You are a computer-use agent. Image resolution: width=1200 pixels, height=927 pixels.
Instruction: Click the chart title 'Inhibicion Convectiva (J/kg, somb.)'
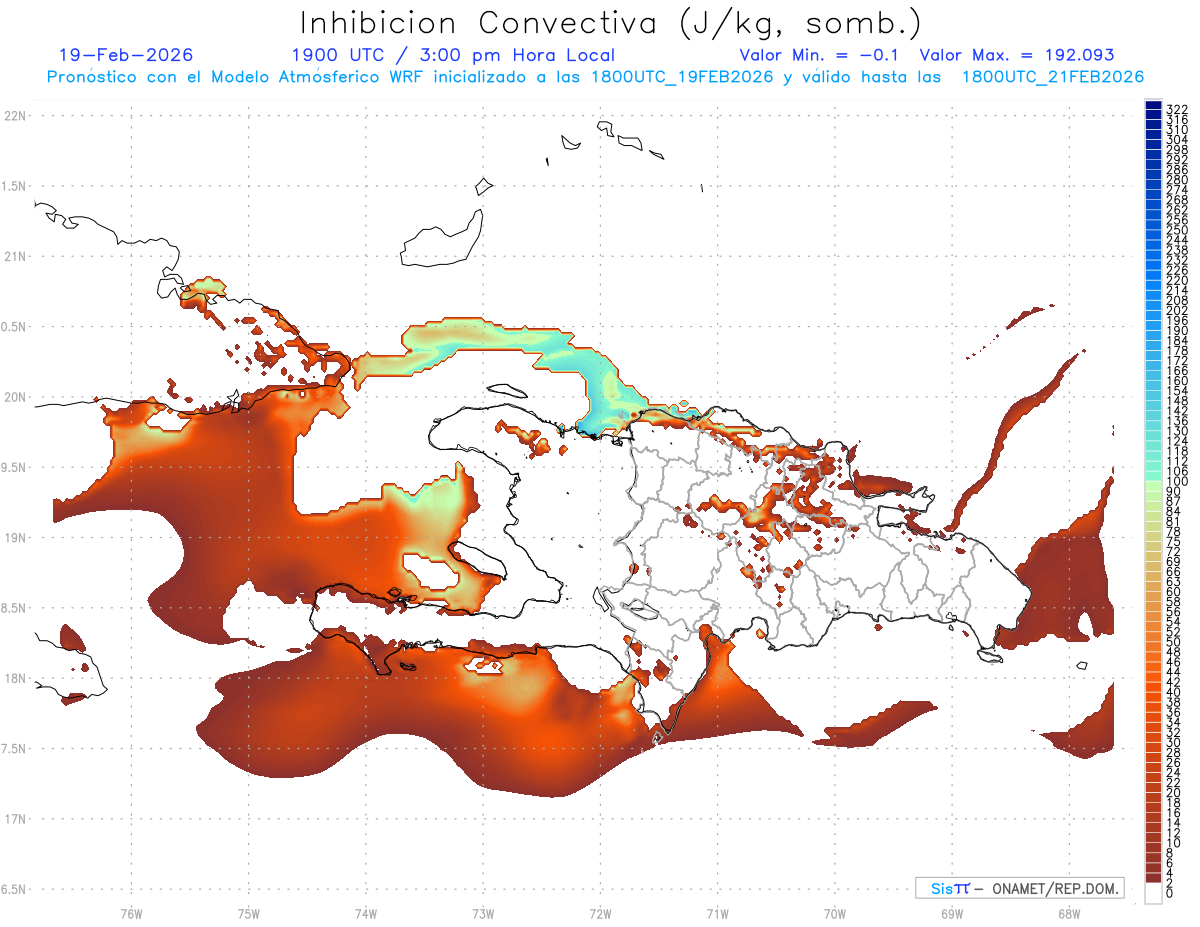click(610, 23)
